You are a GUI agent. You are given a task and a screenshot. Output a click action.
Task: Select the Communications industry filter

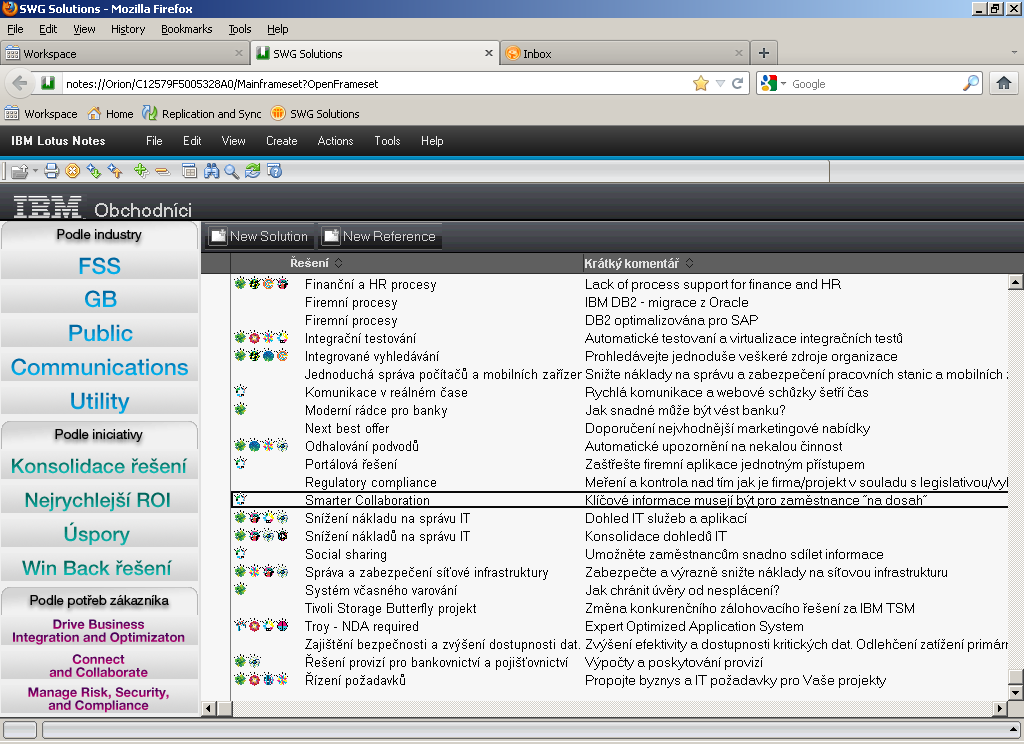99,367
